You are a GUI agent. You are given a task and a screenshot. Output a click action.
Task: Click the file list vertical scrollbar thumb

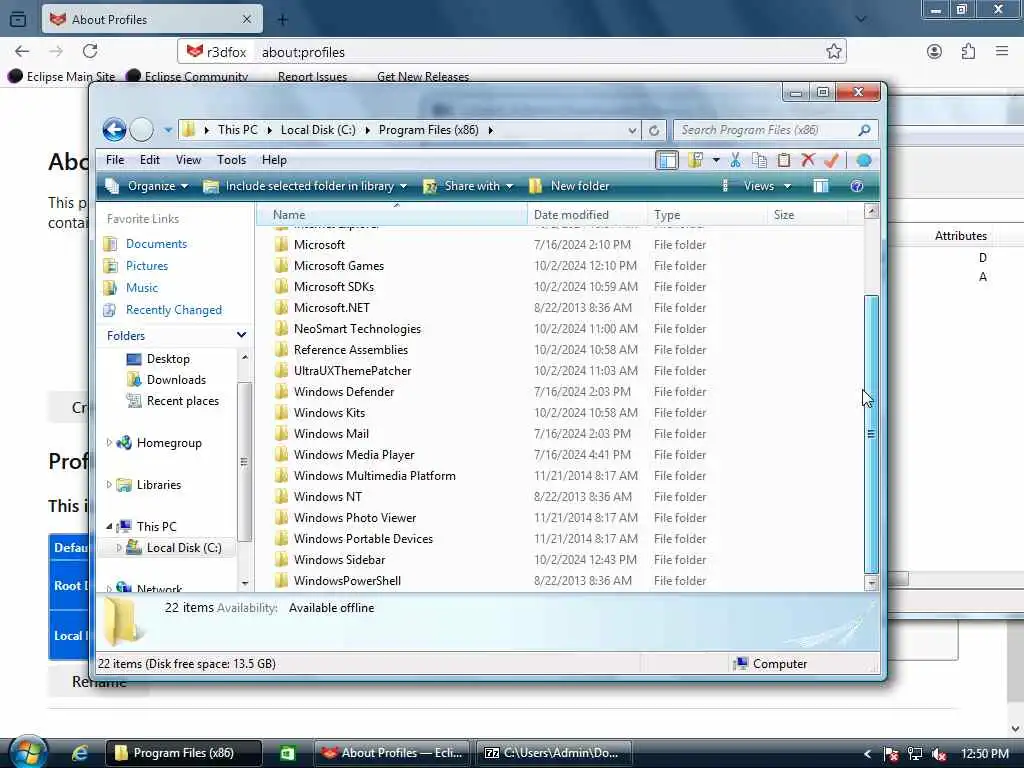pyautogui.click(x=871, y=434)
